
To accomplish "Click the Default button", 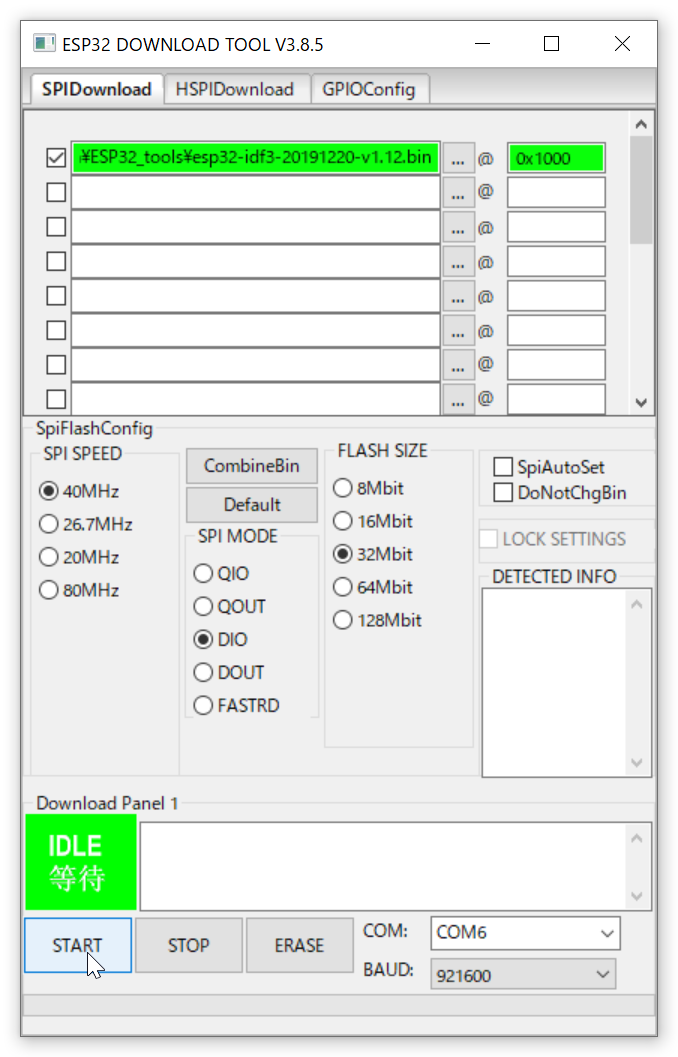I will (x=251, y=504).
